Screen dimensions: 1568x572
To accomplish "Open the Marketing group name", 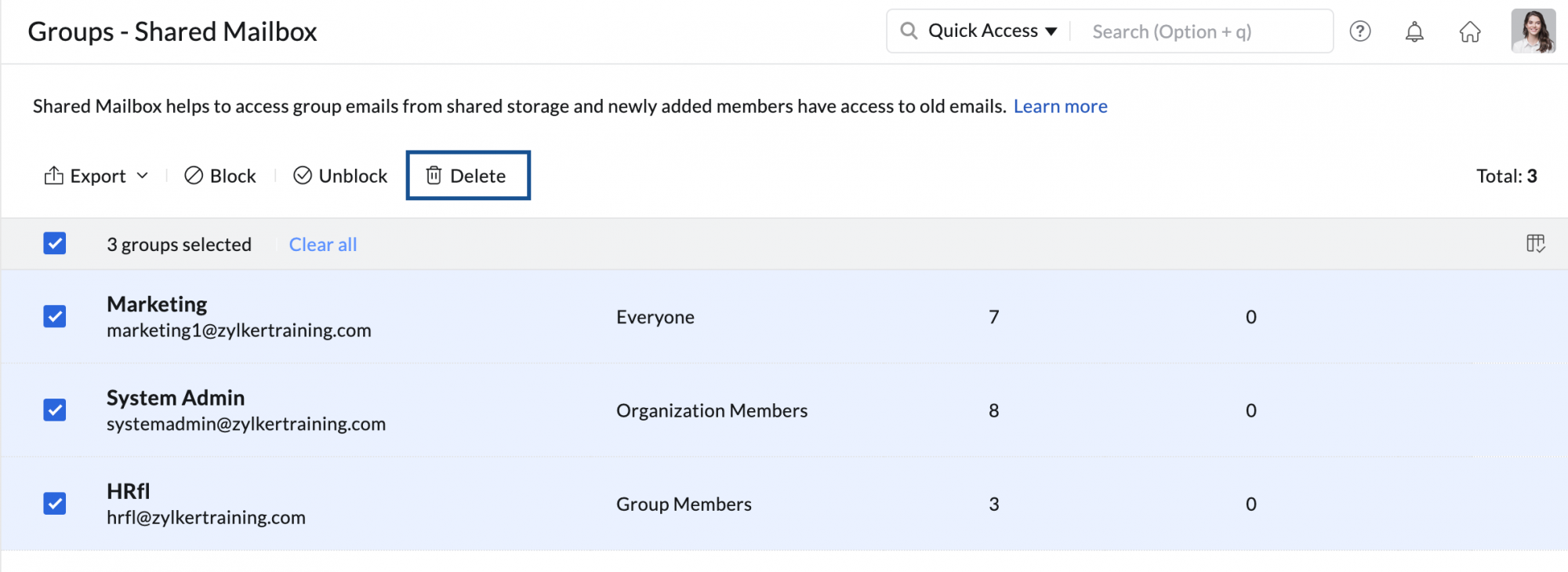I will pos(157,304).
